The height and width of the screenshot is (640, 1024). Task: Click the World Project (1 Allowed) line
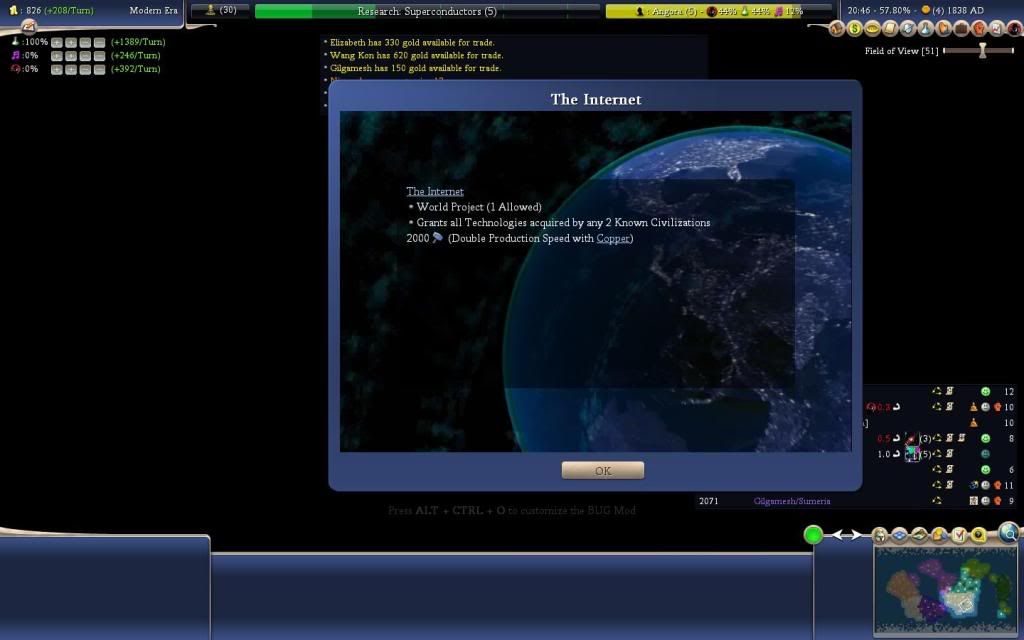tap(479, 207)
